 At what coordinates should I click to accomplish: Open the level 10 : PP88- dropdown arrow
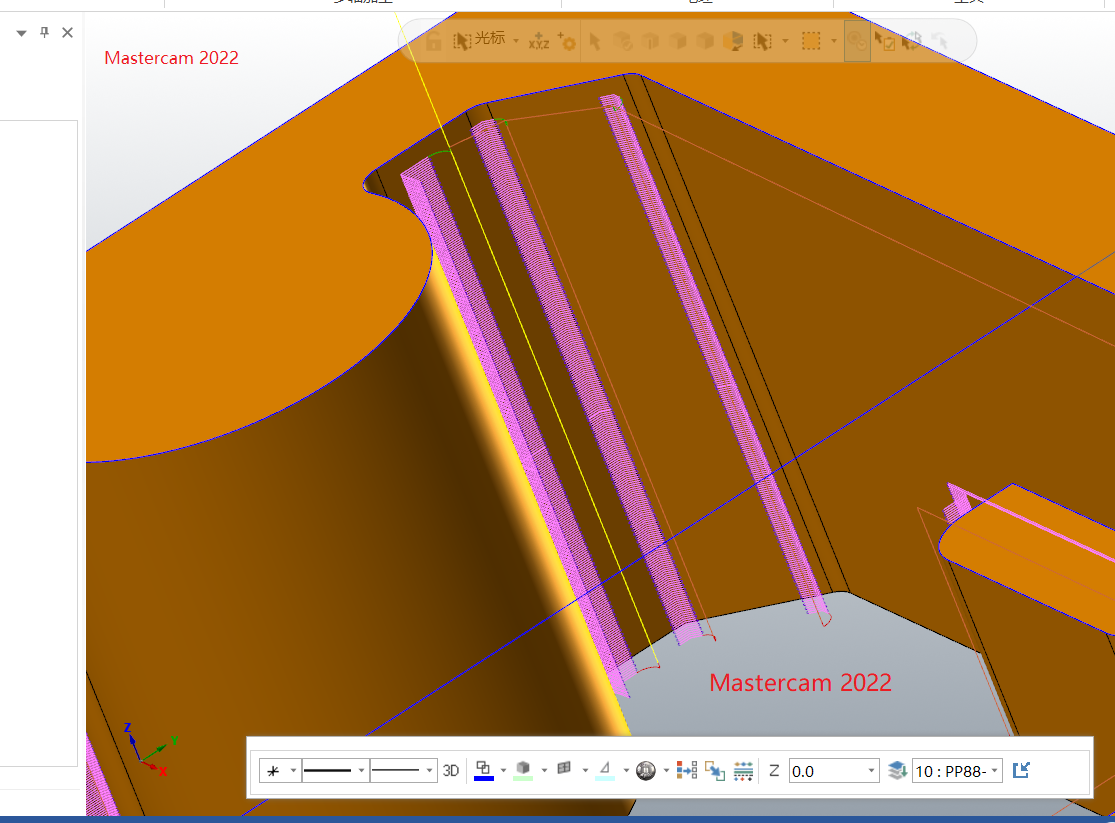click(x=994, y=770)
